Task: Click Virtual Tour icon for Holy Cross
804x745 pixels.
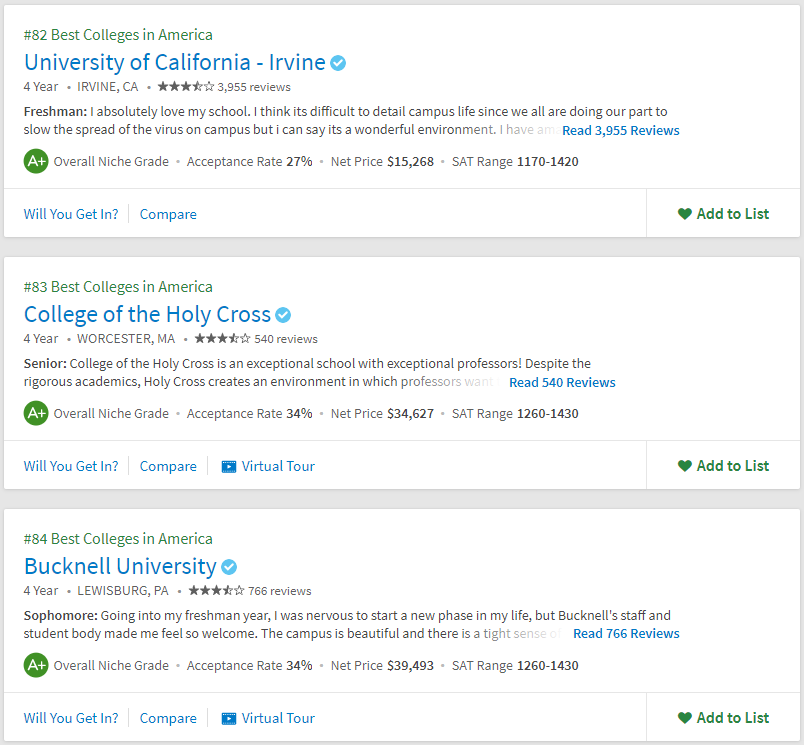Action: coord(229,467)
